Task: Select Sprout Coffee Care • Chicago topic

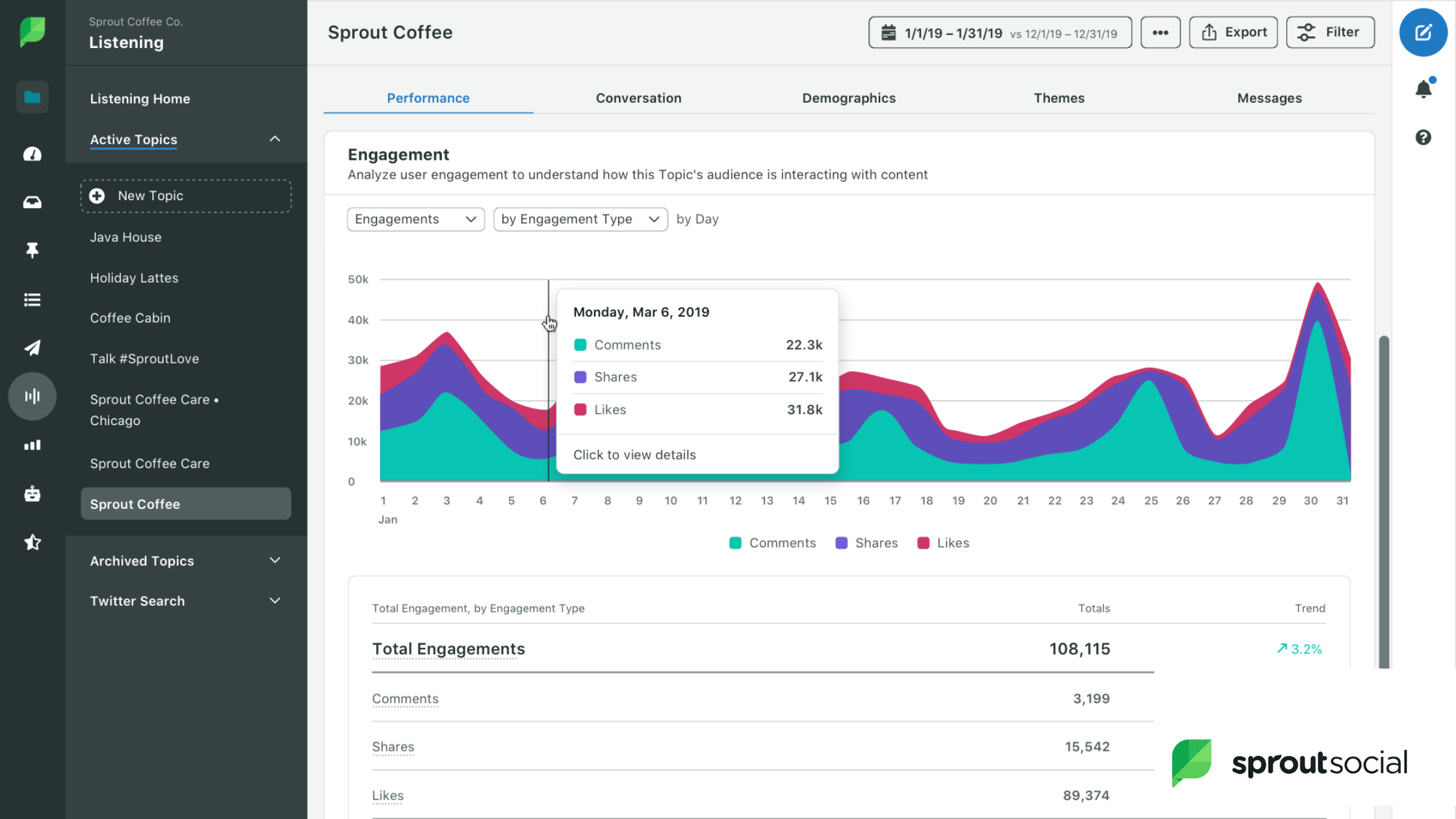Action: coord(154,410)
